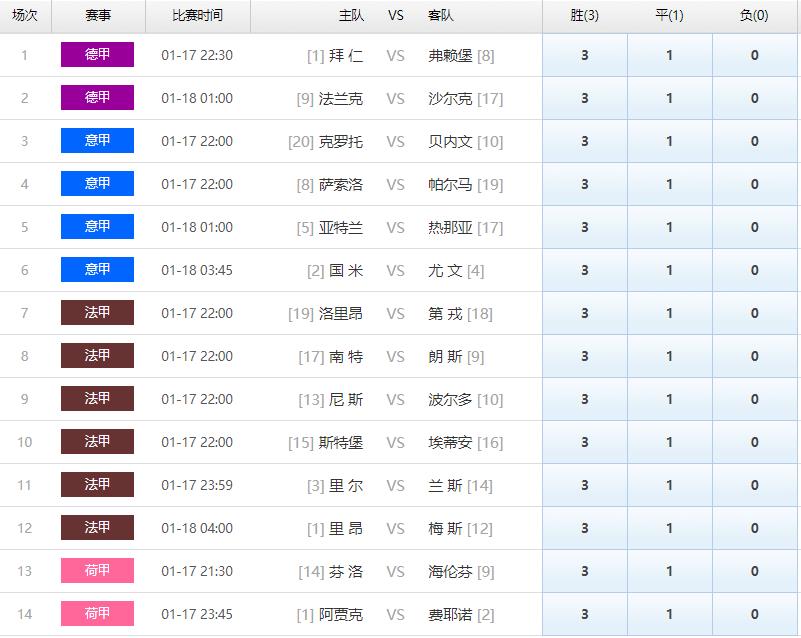This screenshot has width=801, height=638.
Task: Pick loss 0 for 阿贾克 vs 费耶诺
Action: [x=755, y=614]
